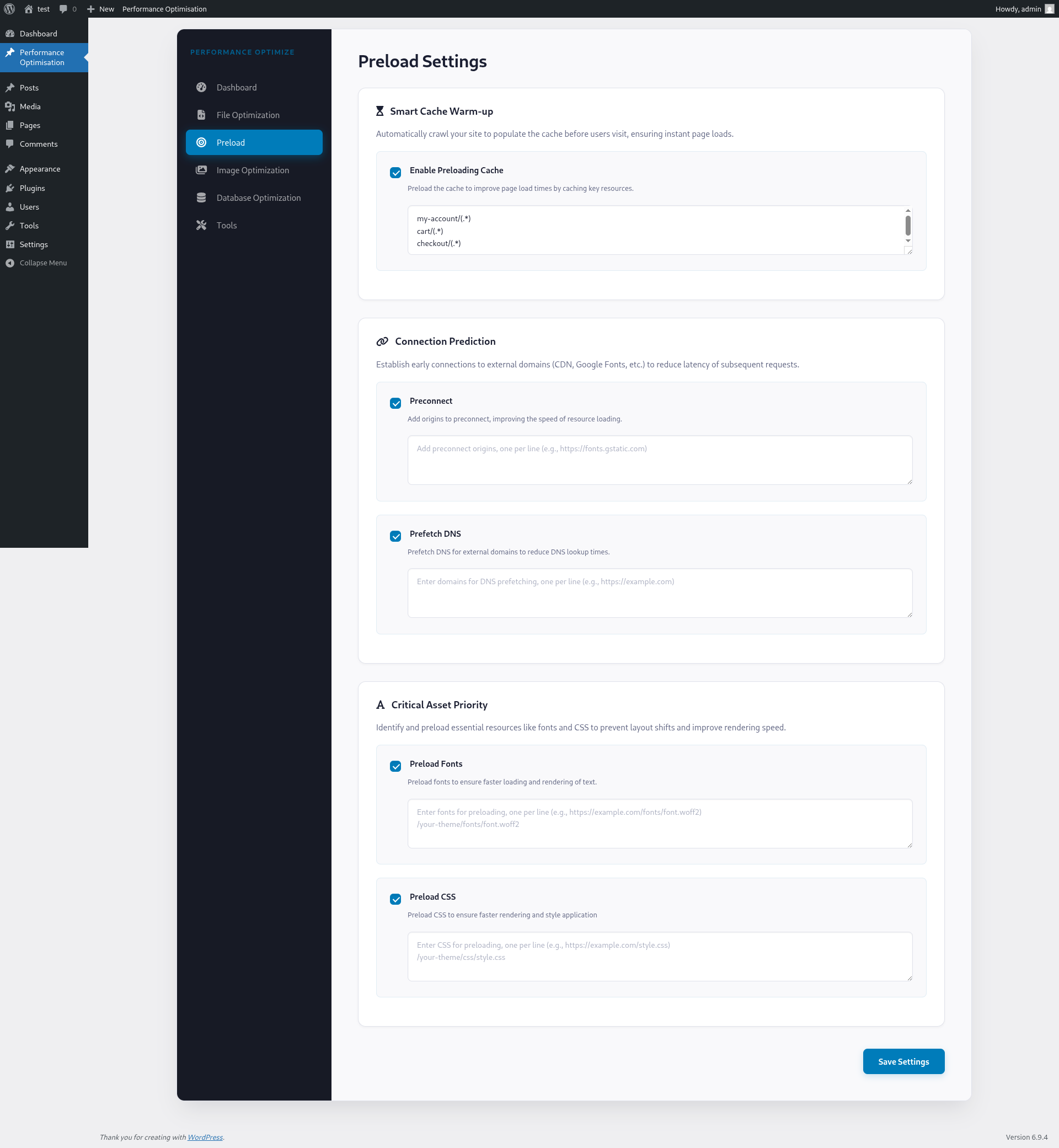The image size is (1059, 1148).
Task: Go to the Posts menu item
Action: (x=28, y=87)
